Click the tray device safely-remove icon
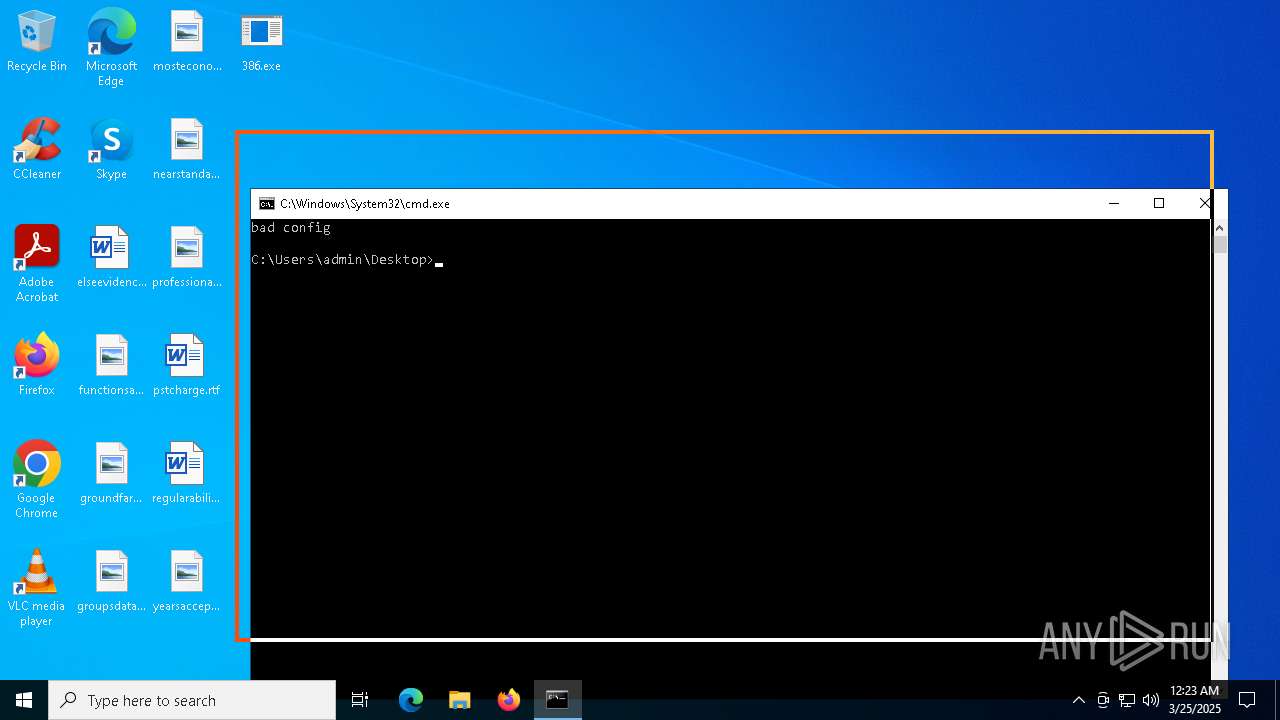The height and width of the screenshot is (720, 1280). [x=1103, y=700]
